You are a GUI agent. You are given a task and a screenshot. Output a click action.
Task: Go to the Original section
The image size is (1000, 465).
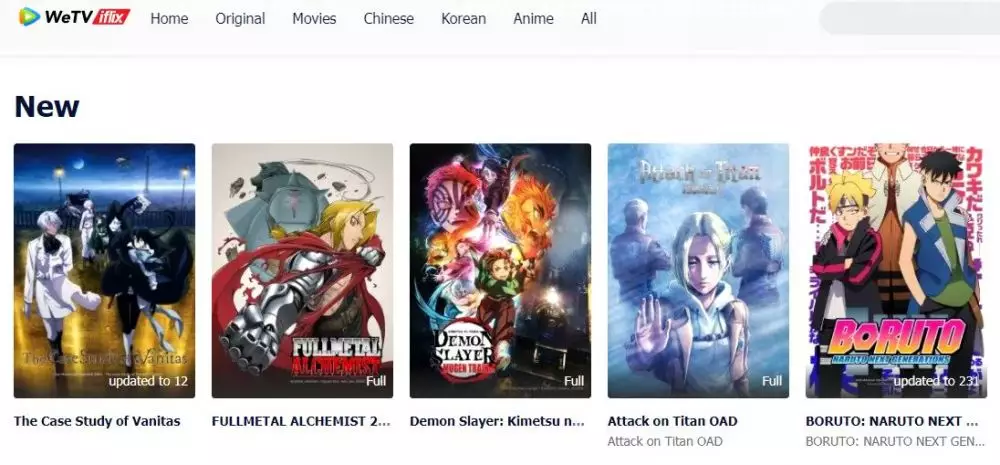[x=240, y=19]
